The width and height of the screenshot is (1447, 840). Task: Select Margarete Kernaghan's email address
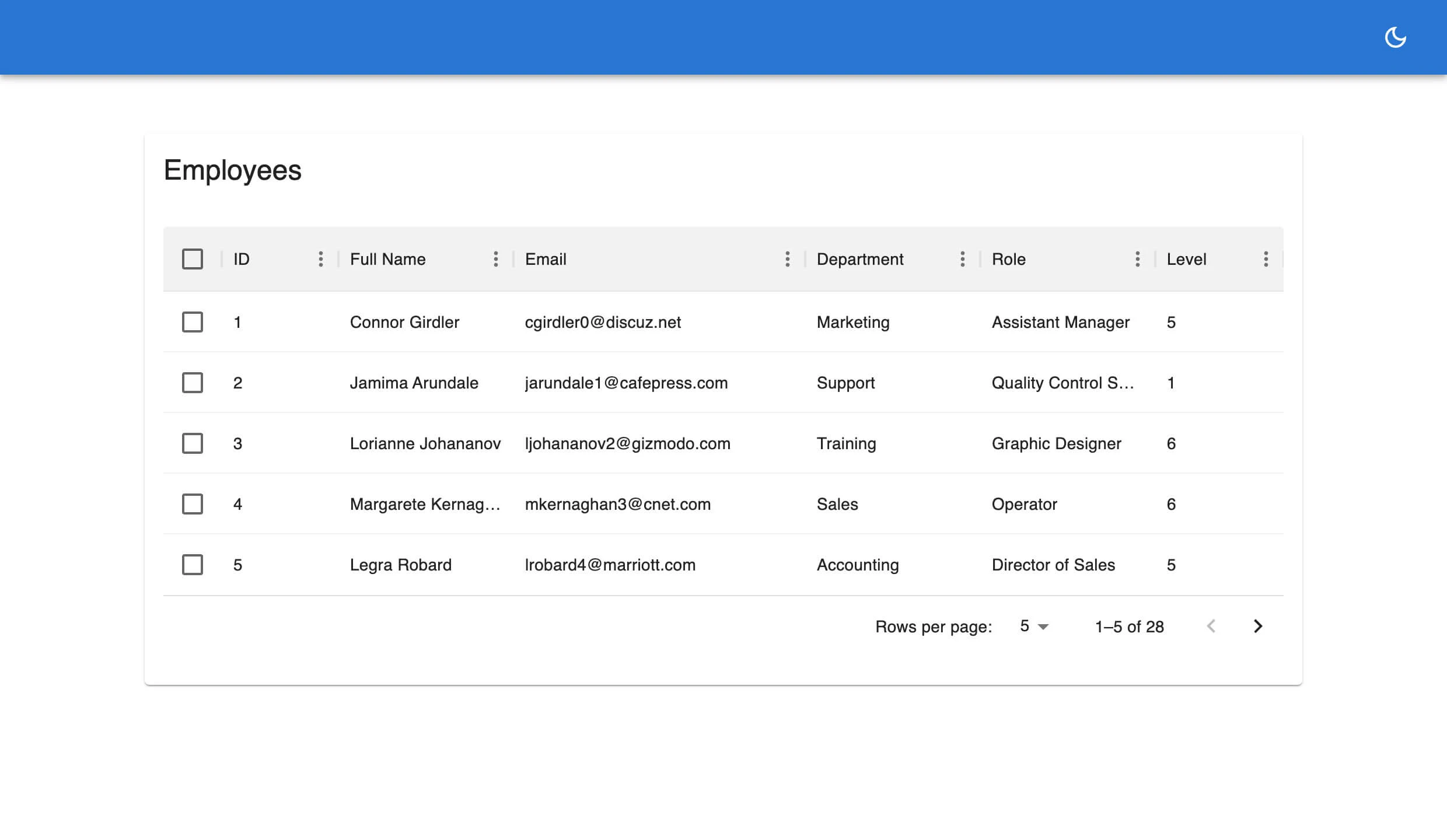[618, 504]
